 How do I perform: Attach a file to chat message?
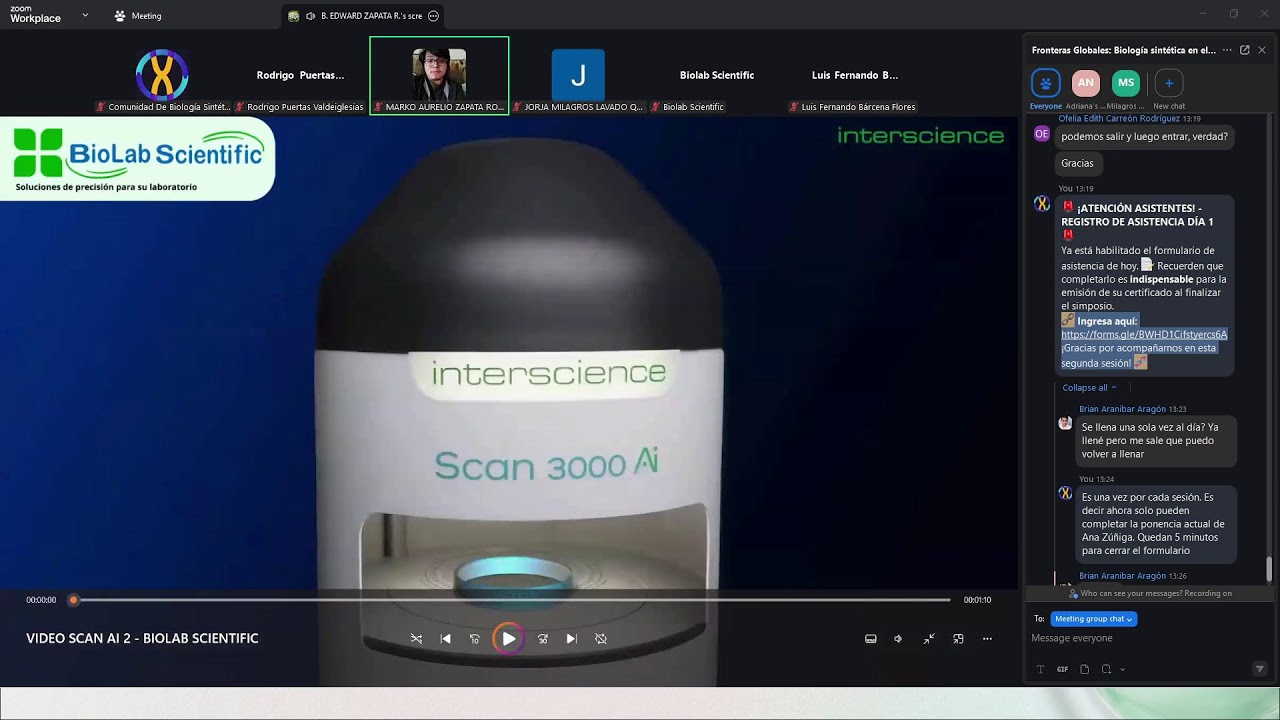click(1084, 669)
